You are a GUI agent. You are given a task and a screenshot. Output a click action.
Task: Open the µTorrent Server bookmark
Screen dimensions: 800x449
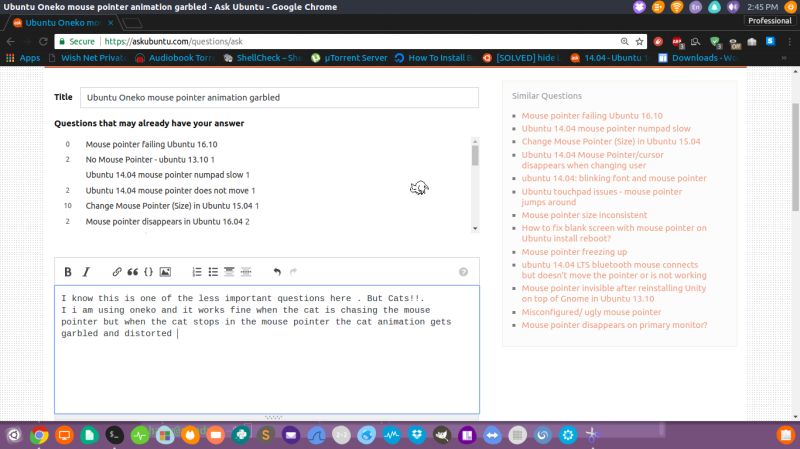click(349, 58)
